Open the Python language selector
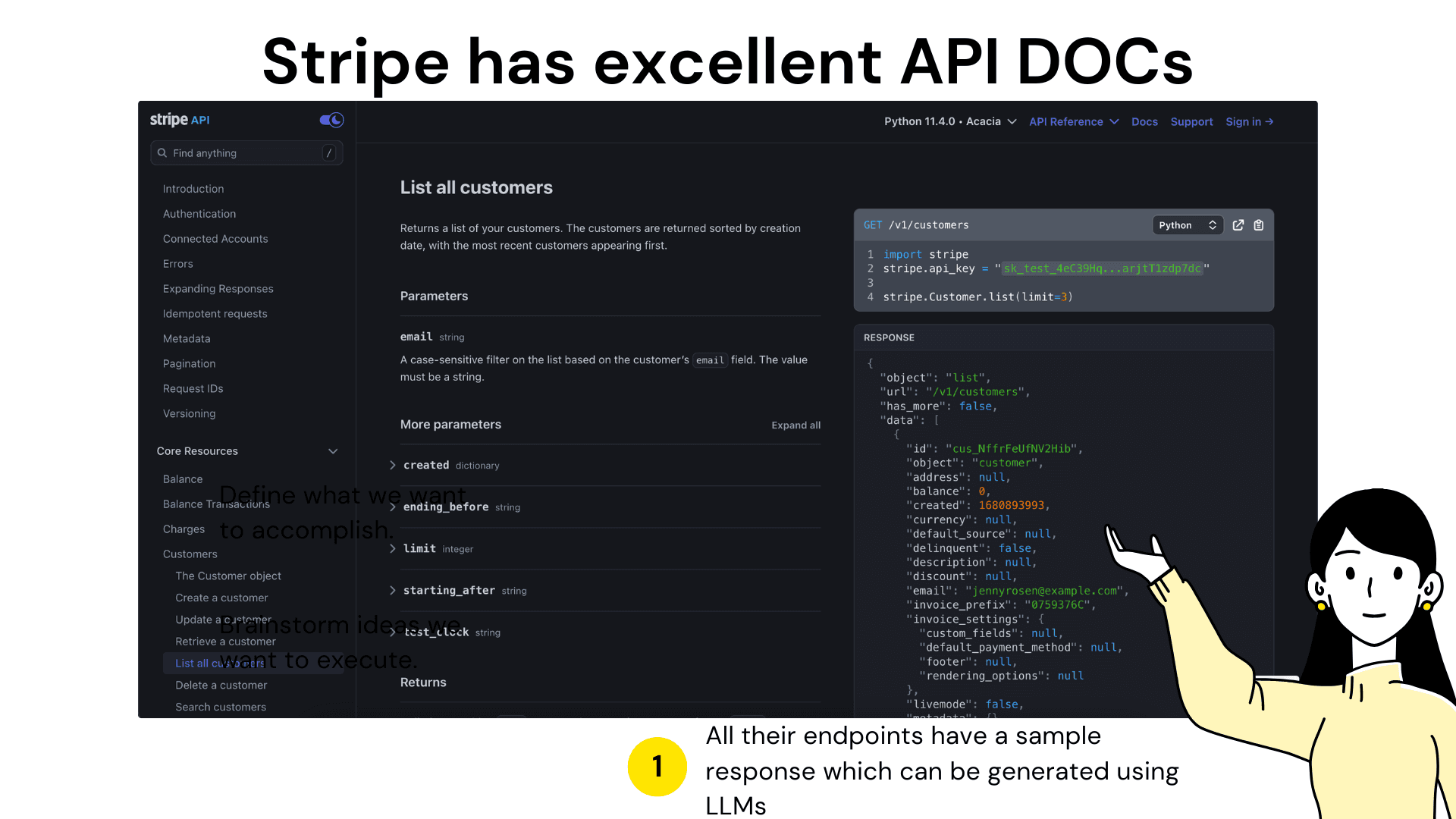Viewport: 1456px width, 819px height. coord(1188,225)
